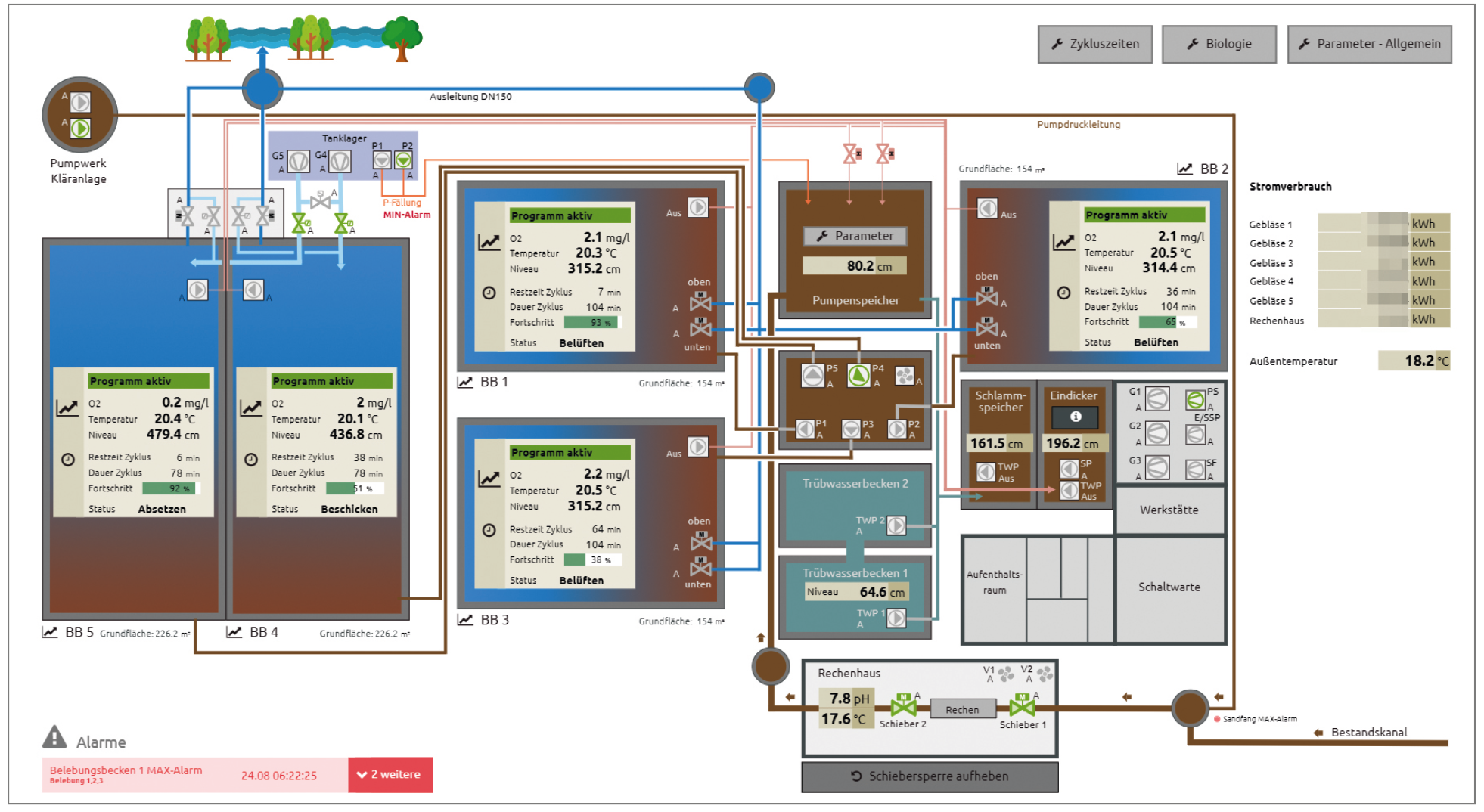The width and height of the screenshot is (1484, 812).
Task: Open trend chart icon for BB 3
Action: 465,619
